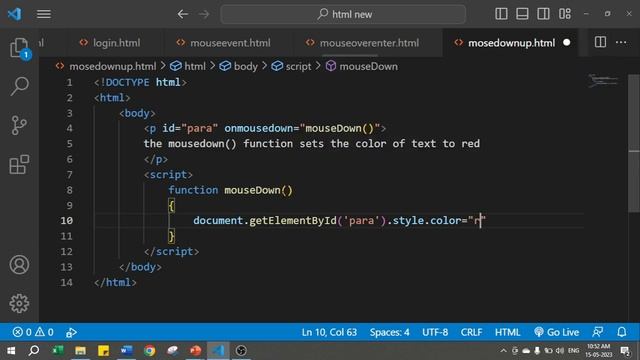Image resolution: width=640 pixels, height=360 pixels.
Task: Change indentation via Spaces: 4
Action: click(389, 332)
